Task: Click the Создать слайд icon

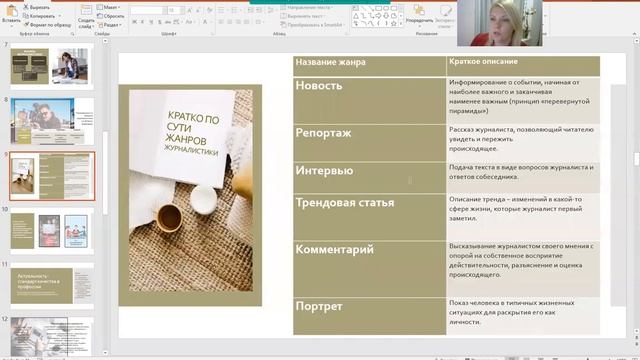Action: [86, 10]
